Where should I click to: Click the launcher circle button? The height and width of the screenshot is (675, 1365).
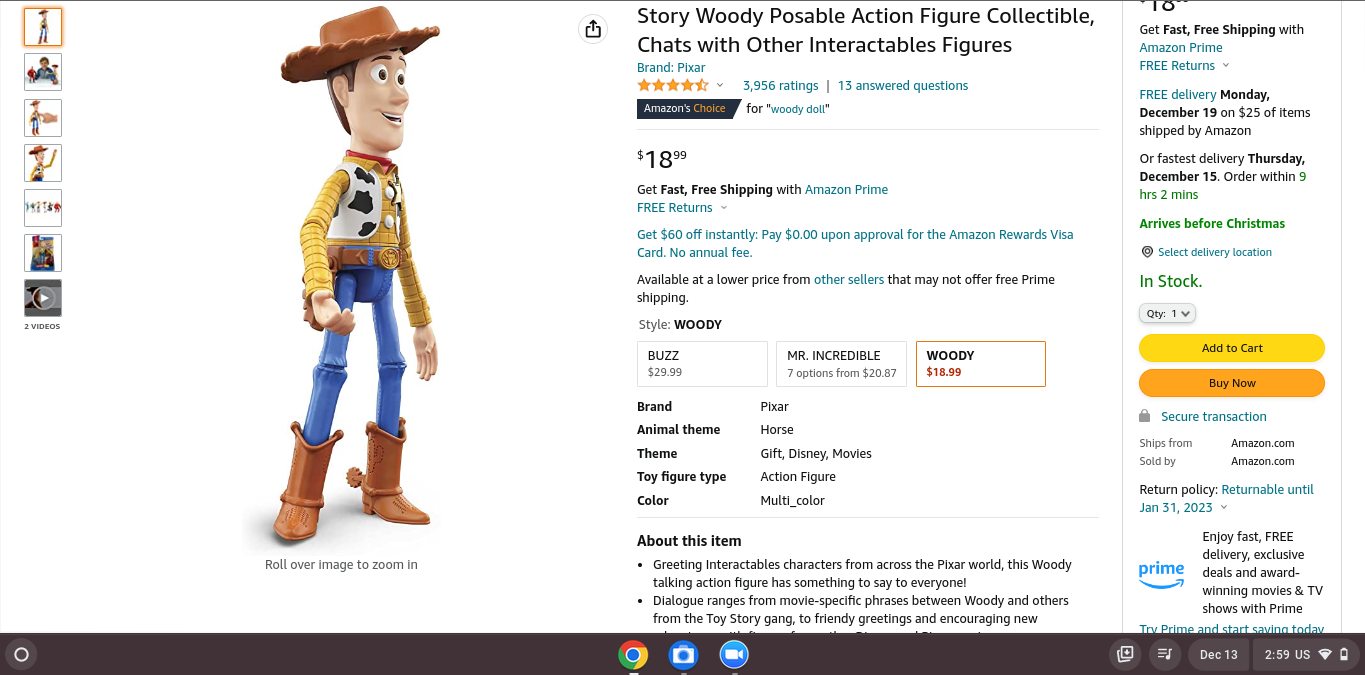pos(21,655)
